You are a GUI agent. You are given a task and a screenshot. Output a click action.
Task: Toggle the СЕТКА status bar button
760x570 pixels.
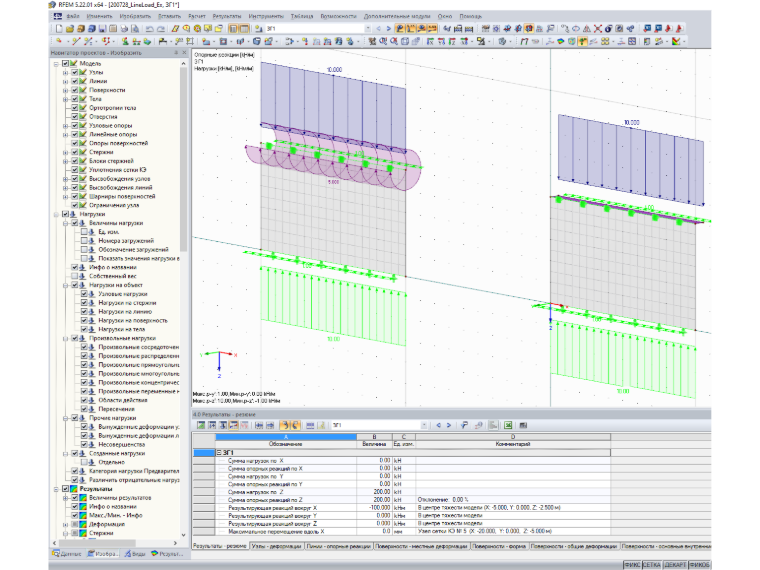coord(651,565)
